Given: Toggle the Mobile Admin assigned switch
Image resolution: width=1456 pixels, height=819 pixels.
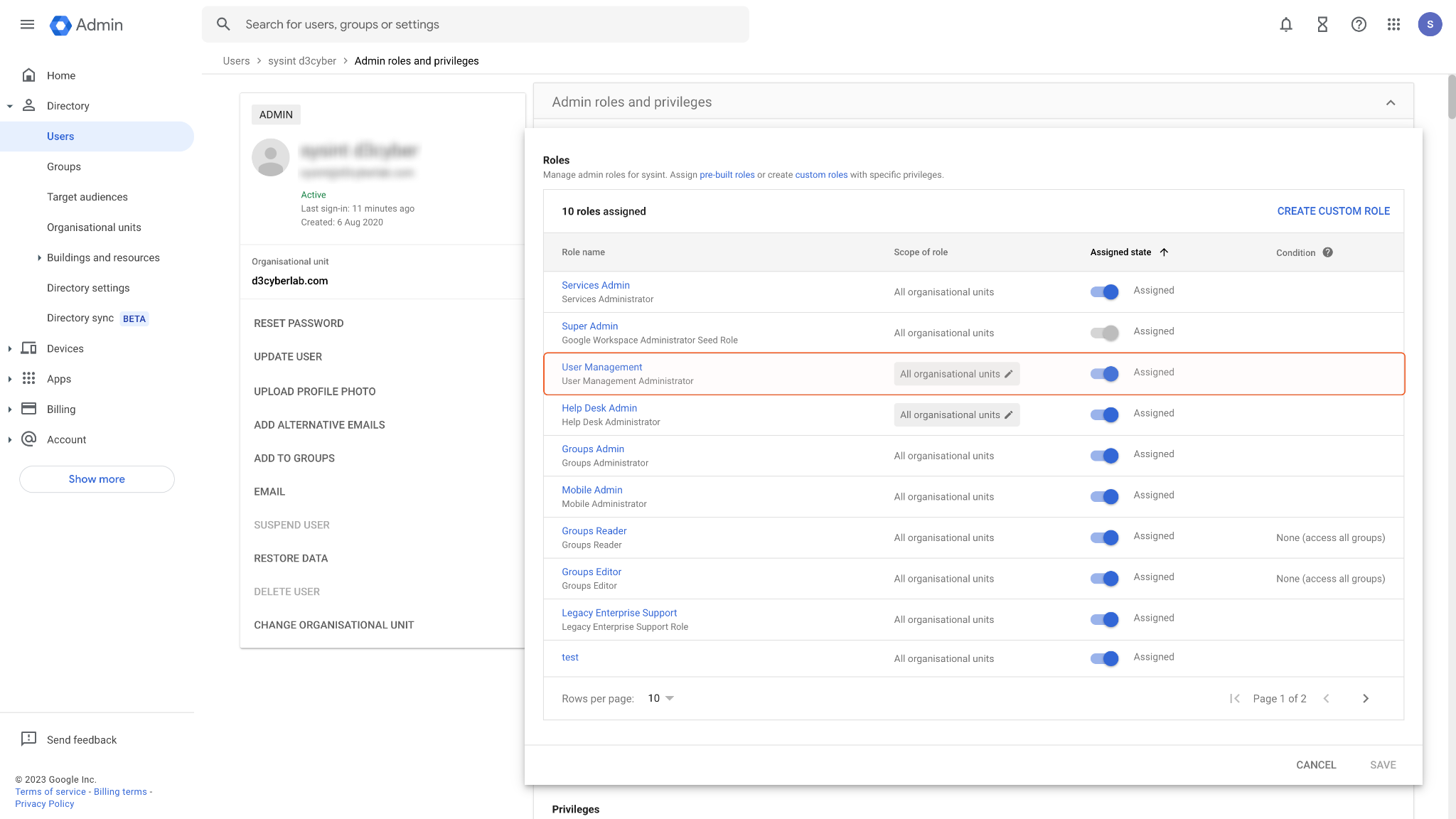Looking at the screenshot, I should pyautogui.click(x=1104, y=496).
